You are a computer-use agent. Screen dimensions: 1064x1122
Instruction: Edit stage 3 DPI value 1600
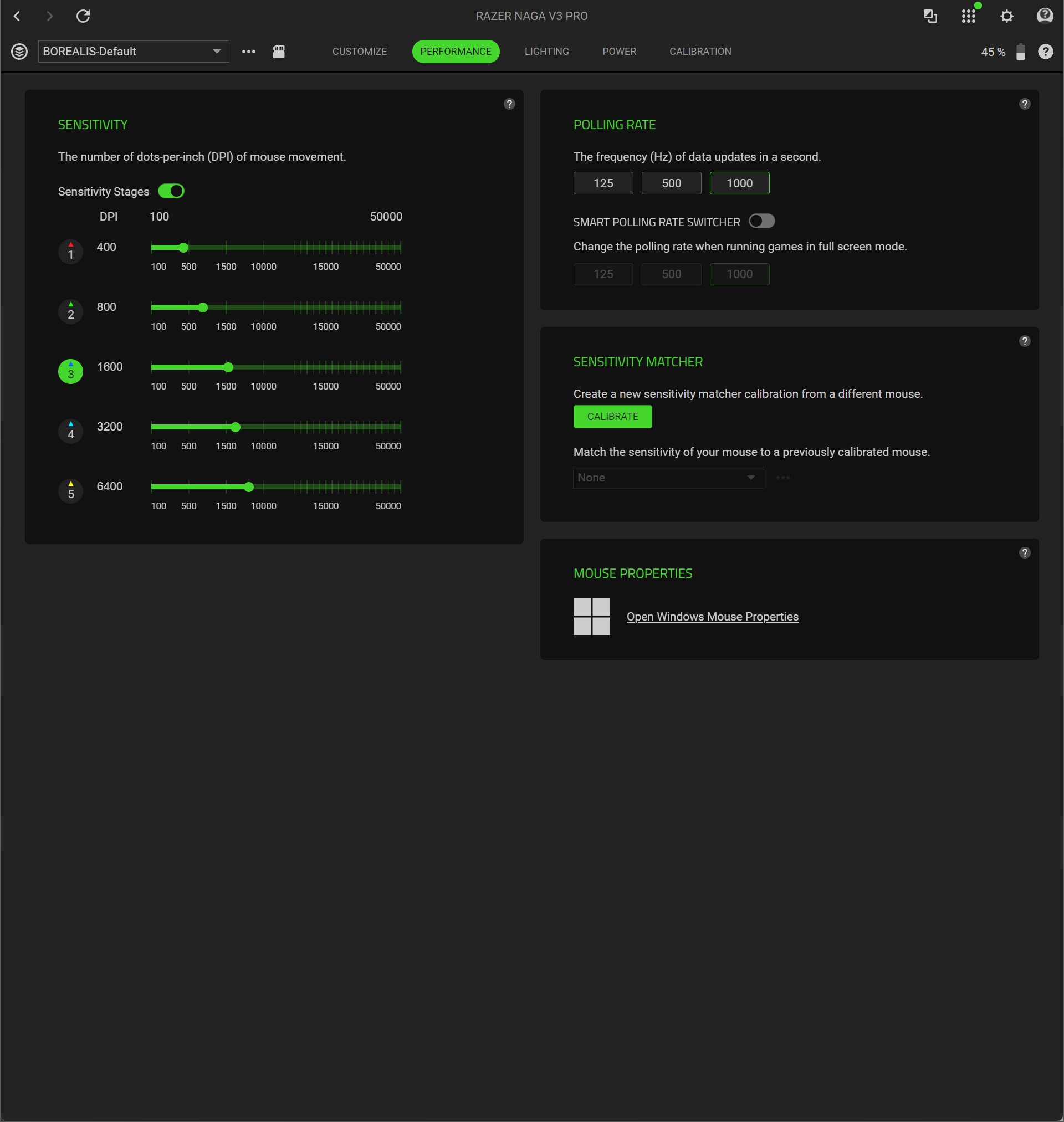[110, 367]
